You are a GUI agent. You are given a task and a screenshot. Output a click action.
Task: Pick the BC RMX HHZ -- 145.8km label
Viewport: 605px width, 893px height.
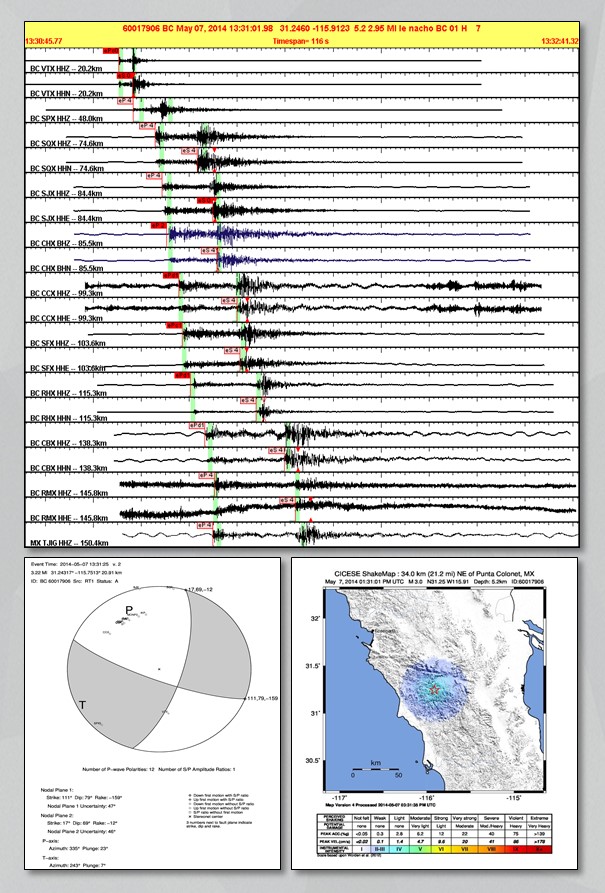pyautogui.click(x=69, y=493)
